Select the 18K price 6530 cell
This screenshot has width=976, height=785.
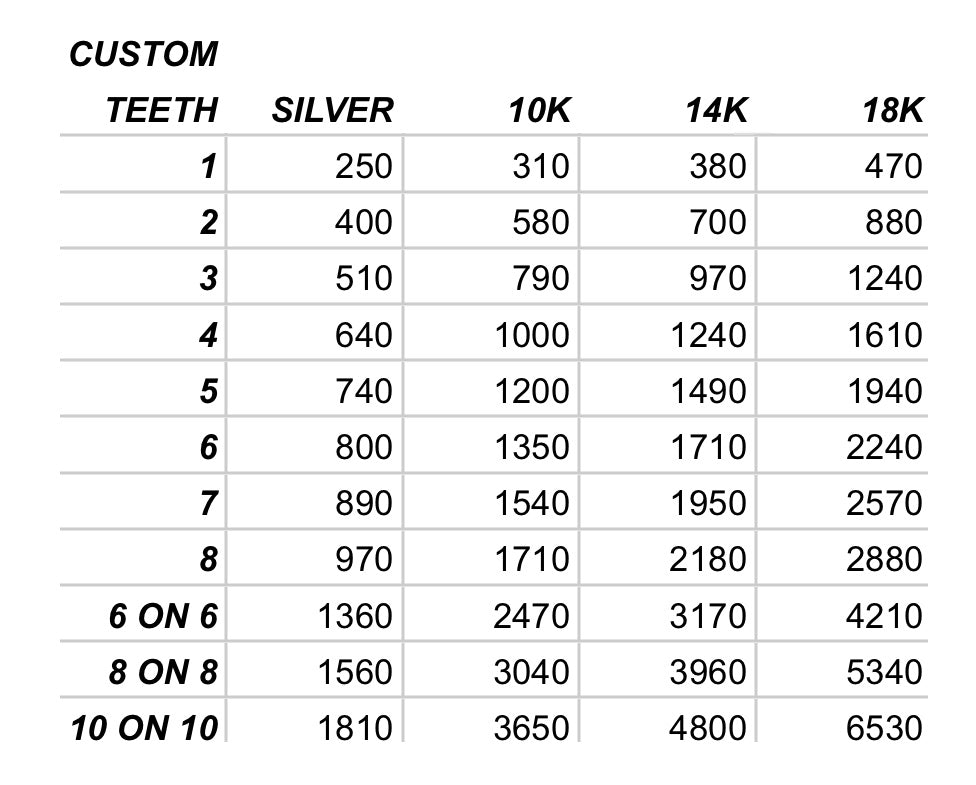click(884, 727)
